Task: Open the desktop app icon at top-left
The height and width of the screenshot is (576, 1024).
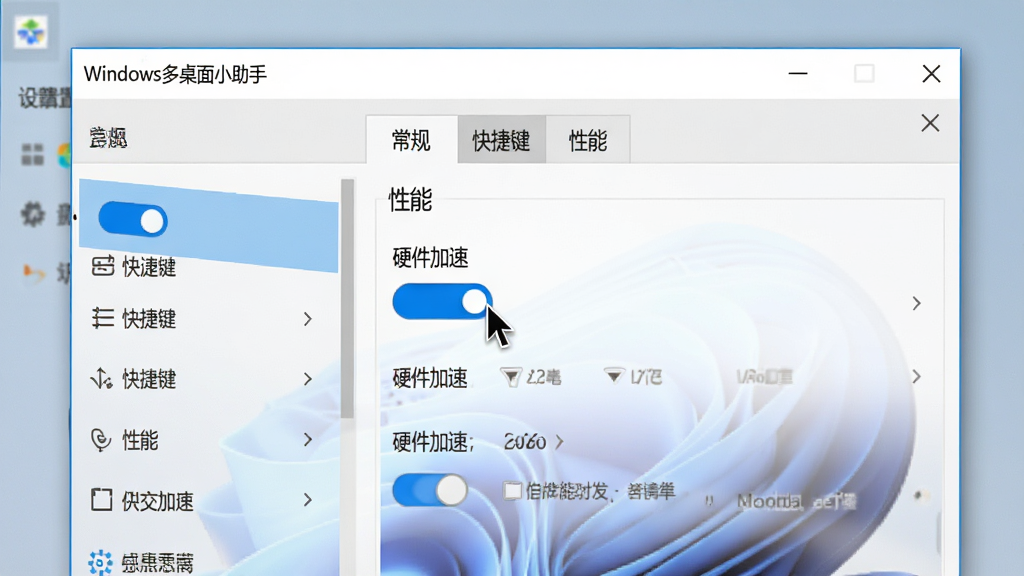Action: coord(31,31)
